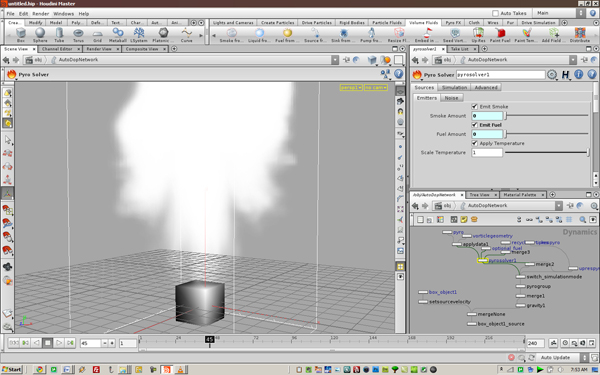
Task: Click the timeline frame 45 marker
Action: (209, 339)
